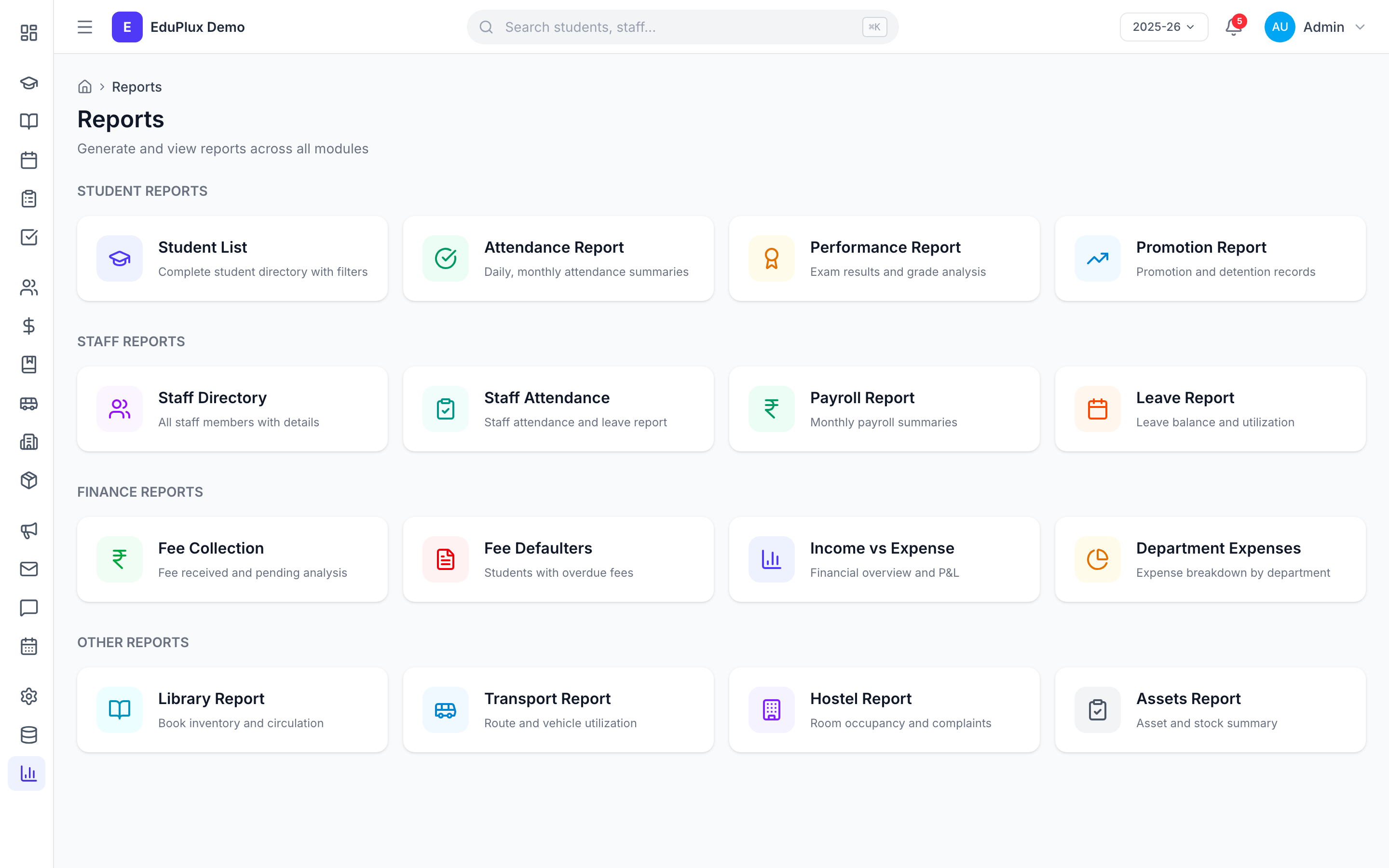Click the Reports breadcrumb link
Viewport: 1389px width, 868px height.
pyautogui.click(x=136, y=87)
